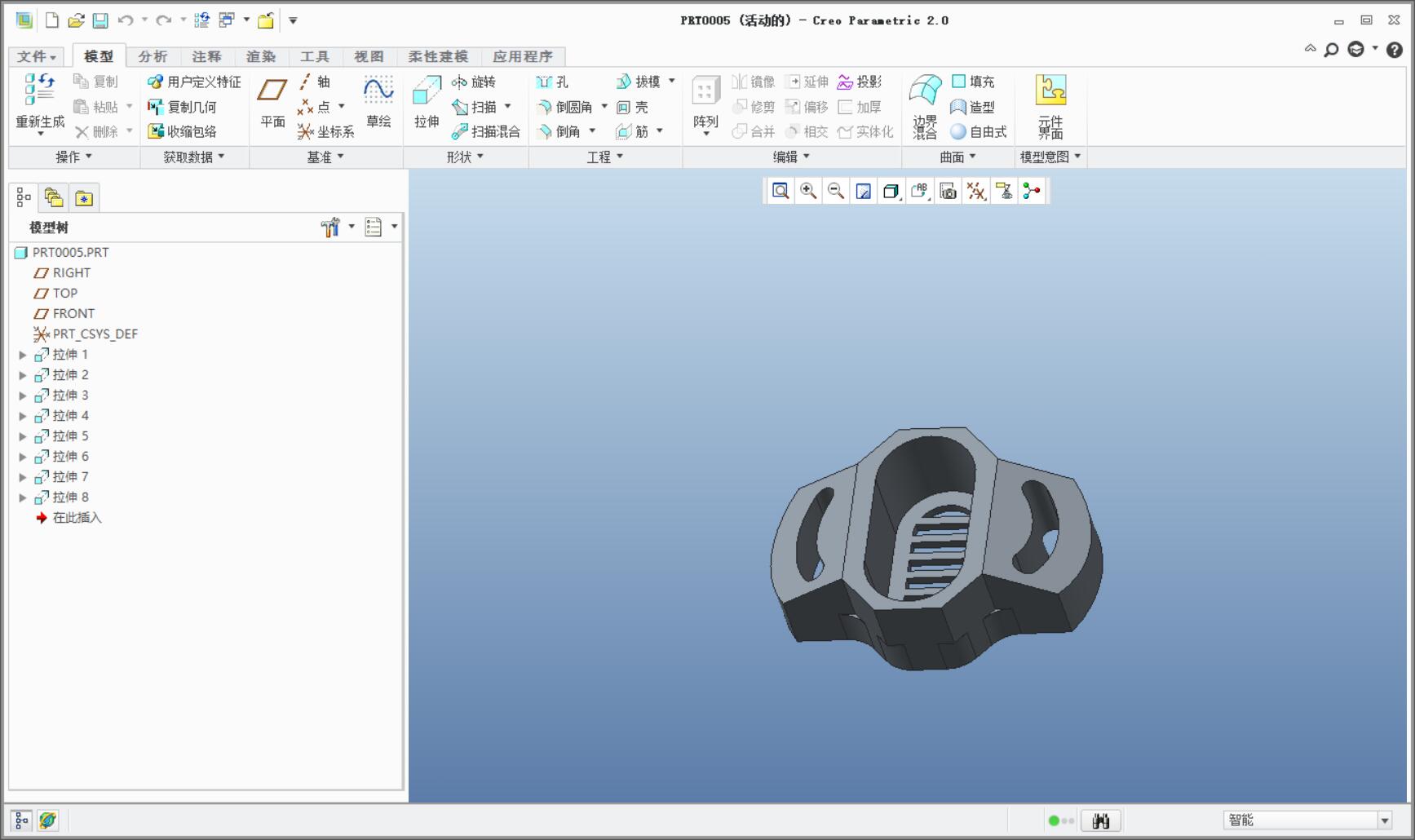Toggle datum display filters in graphics toolbar
Viewport: 1415px width, 840px height.
tap(976, 191)
